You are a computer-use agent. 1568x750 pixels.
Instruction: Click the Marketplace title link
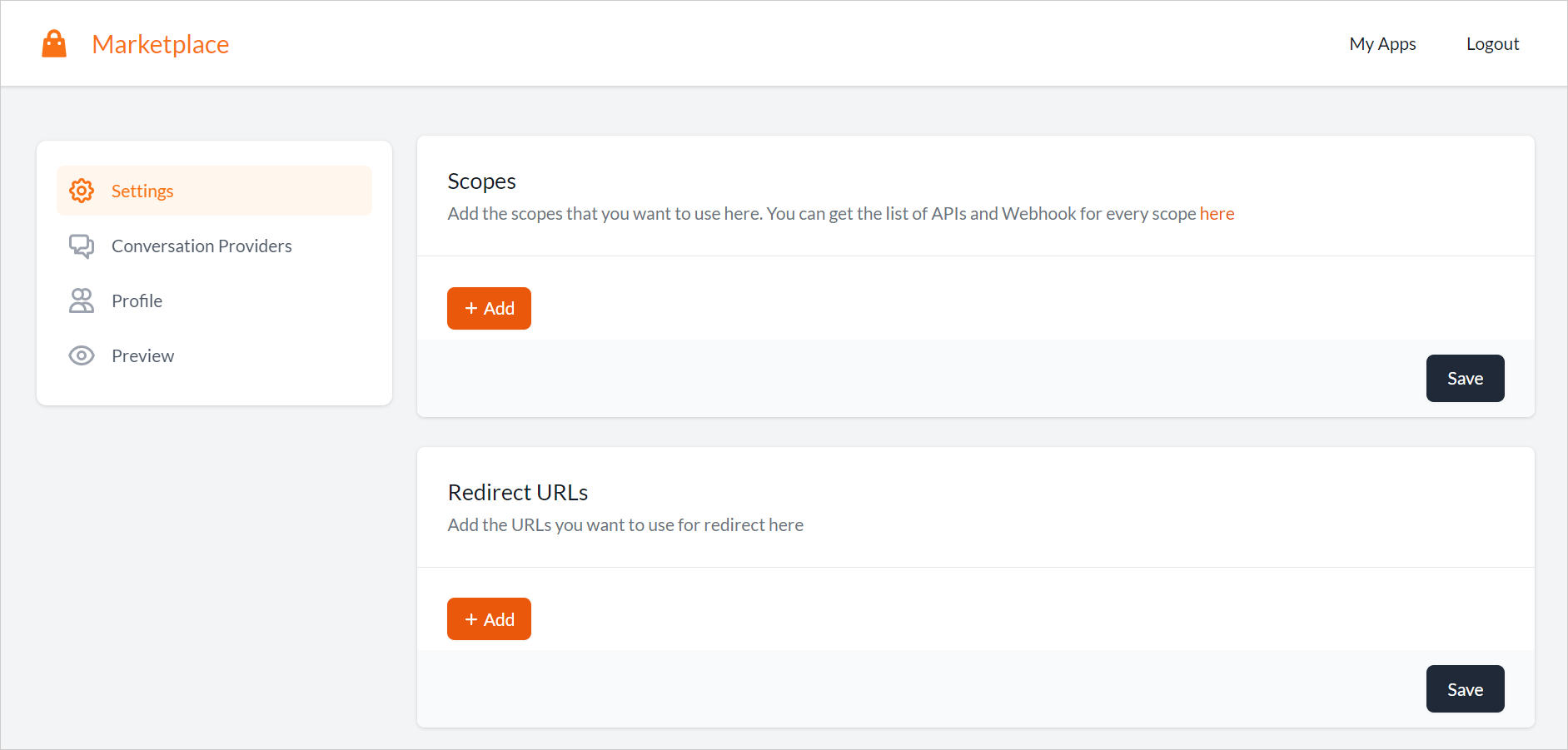(161, 43)
